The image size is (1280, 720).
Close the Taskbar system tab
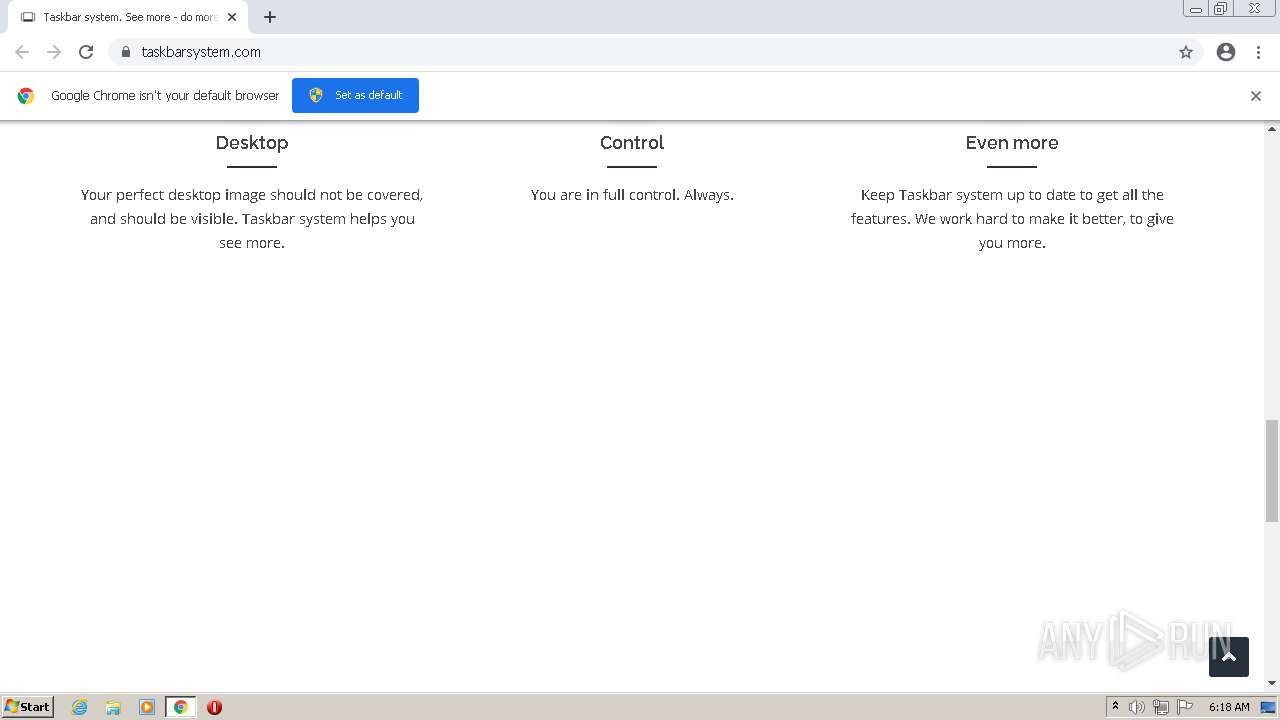[x=232, y=17]
